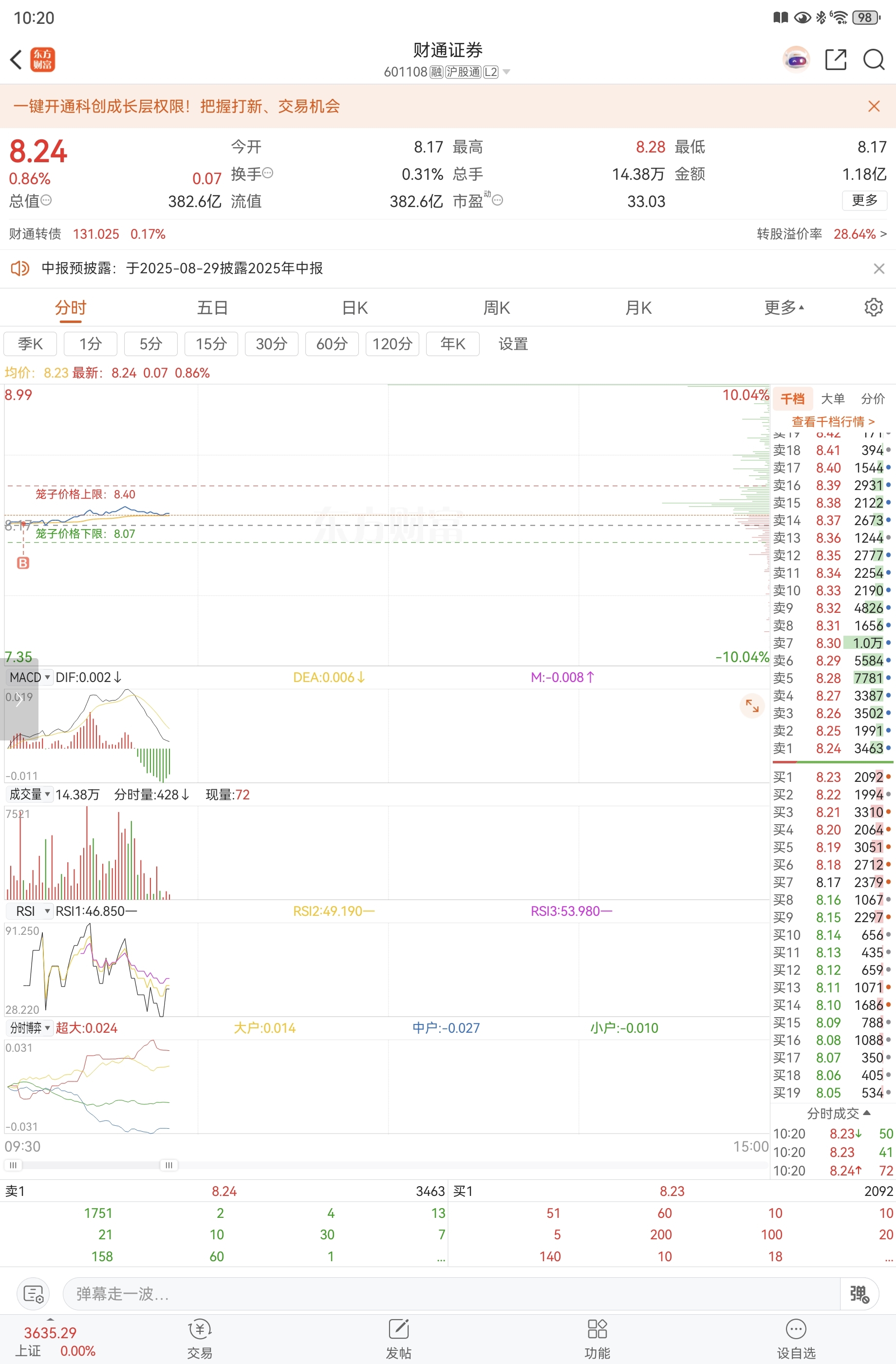Tap the 笼子价格上限: 8.40 label
The height and width of the screenshot is (1364, 896).
point(85,494)
